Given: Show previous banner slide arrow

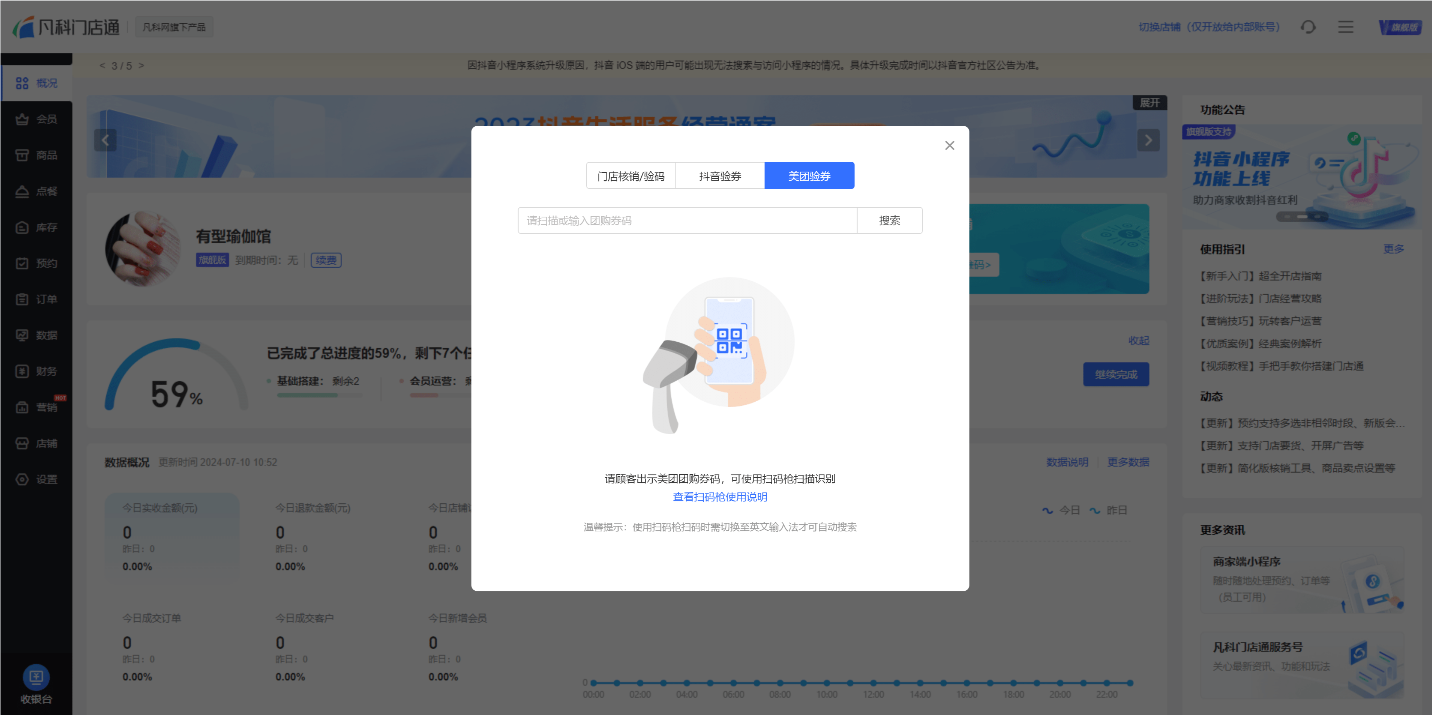Looking at the screenshot, I should 106,140.
